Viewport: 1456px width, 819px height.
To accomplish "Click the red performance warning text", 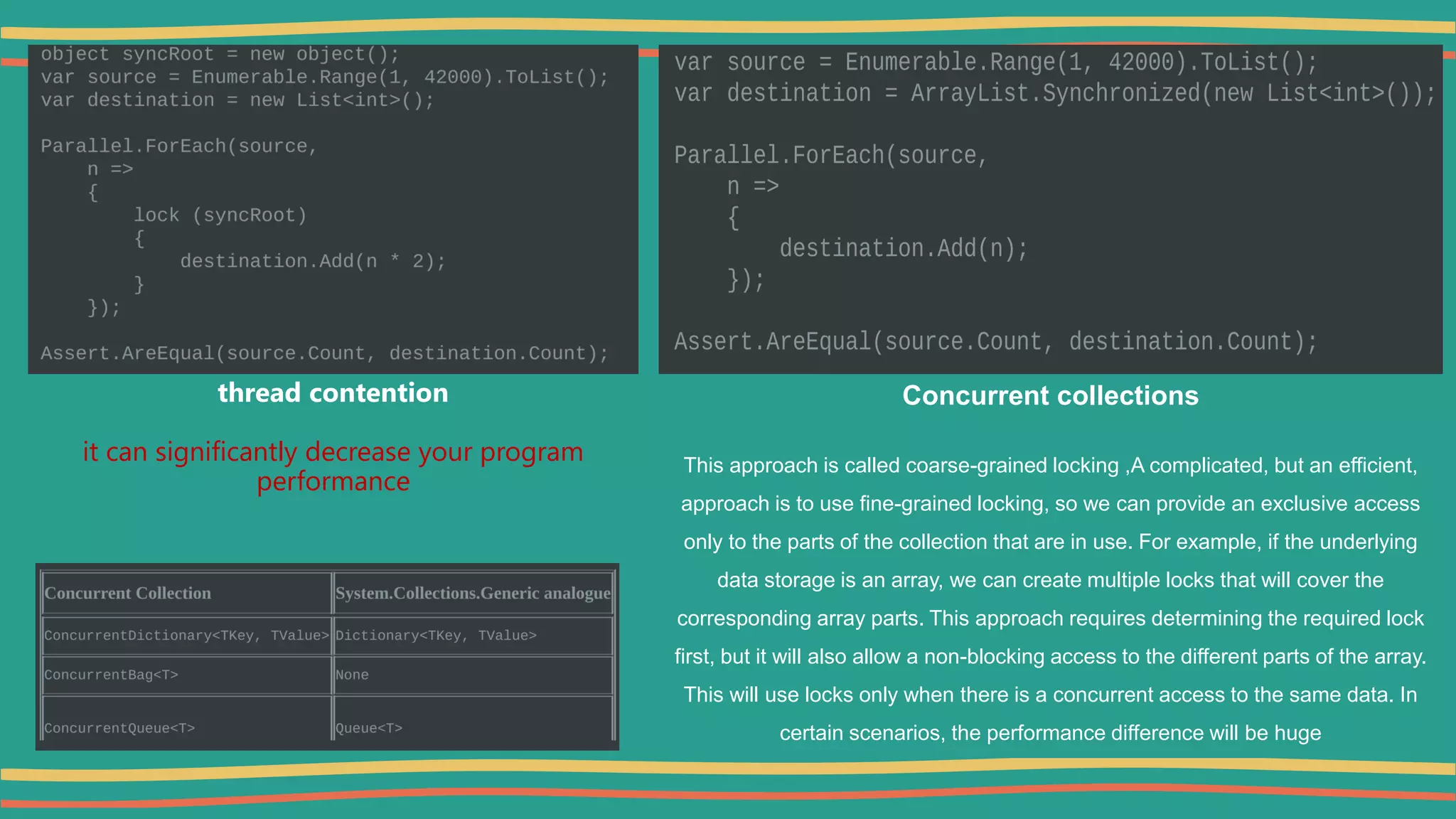I will (x=333, y=466).
